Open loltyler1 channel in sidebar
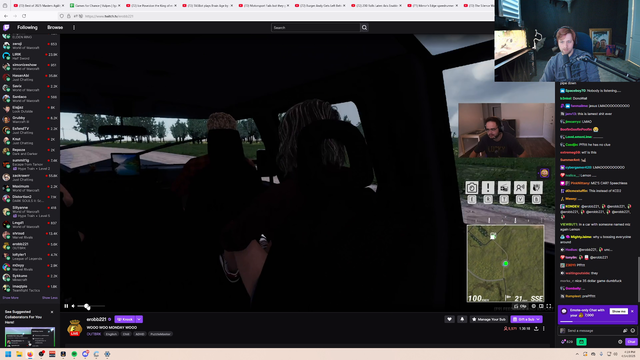640x360 pixels. pos(30,256)
